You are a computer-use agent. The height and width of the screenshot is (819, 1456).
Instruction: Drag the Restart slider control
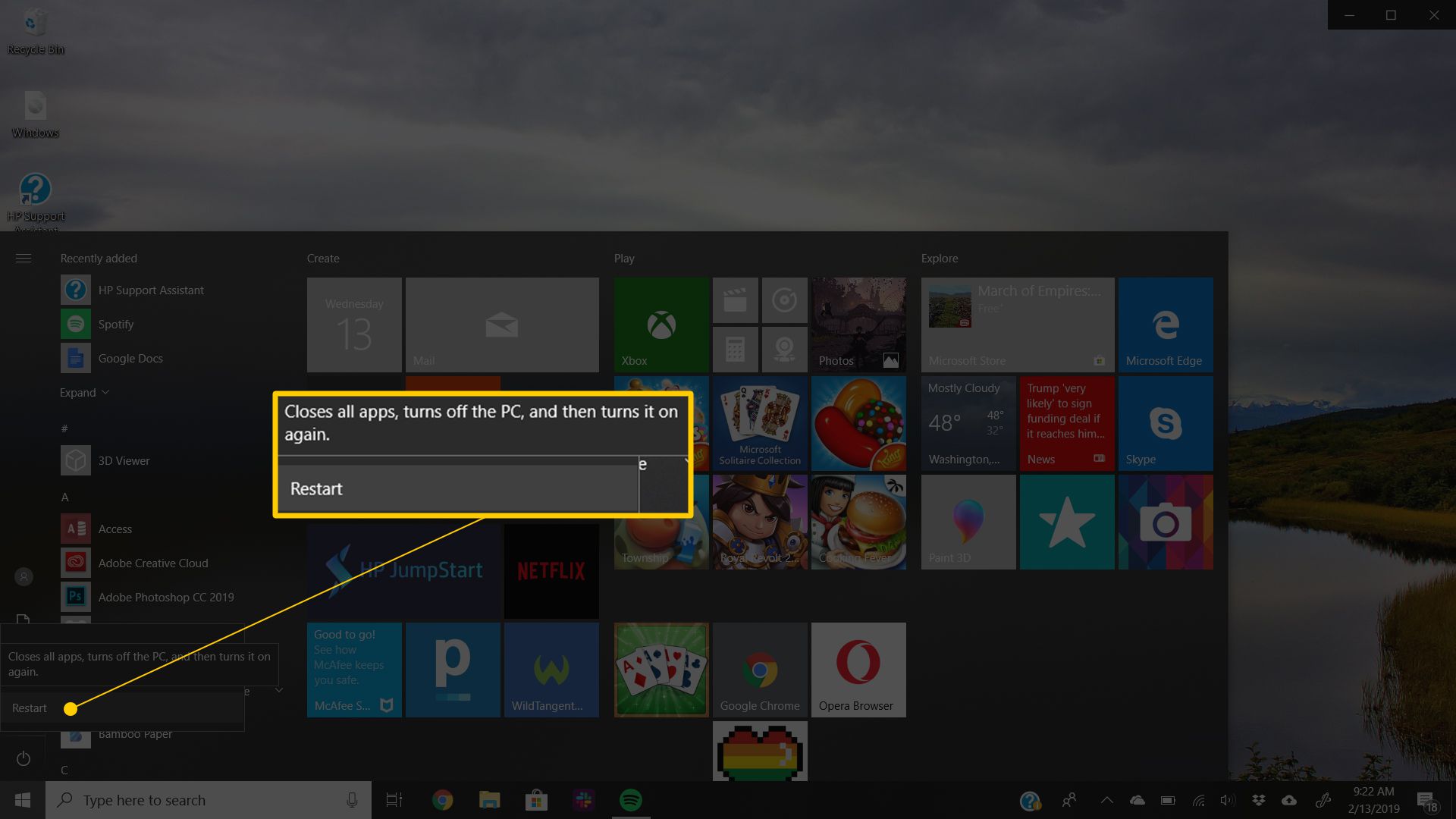(70, 708)
